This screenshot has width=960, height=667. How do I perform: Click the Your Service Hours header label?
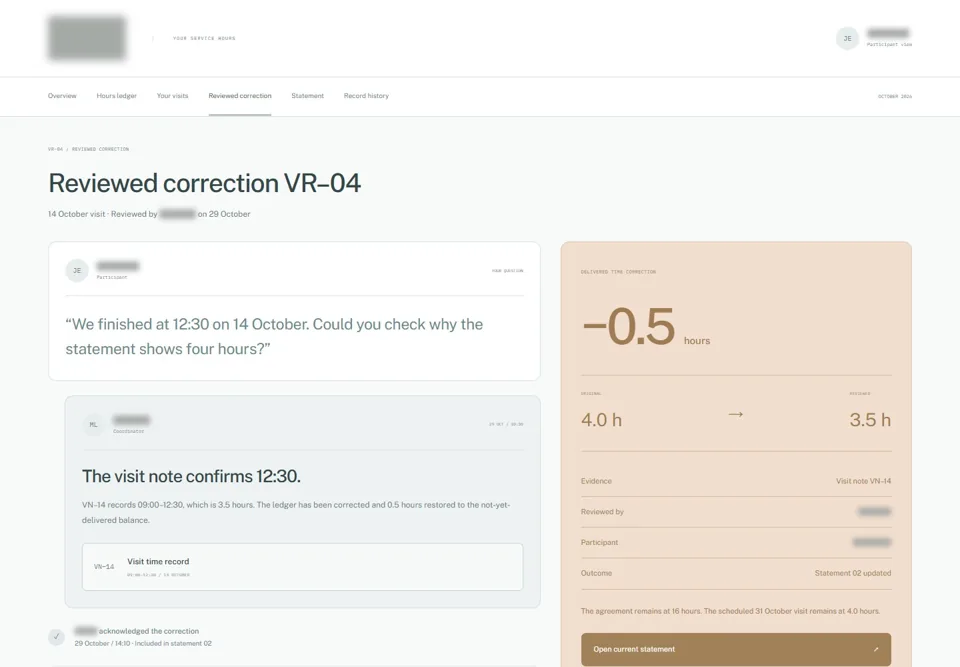pos(204,38)
